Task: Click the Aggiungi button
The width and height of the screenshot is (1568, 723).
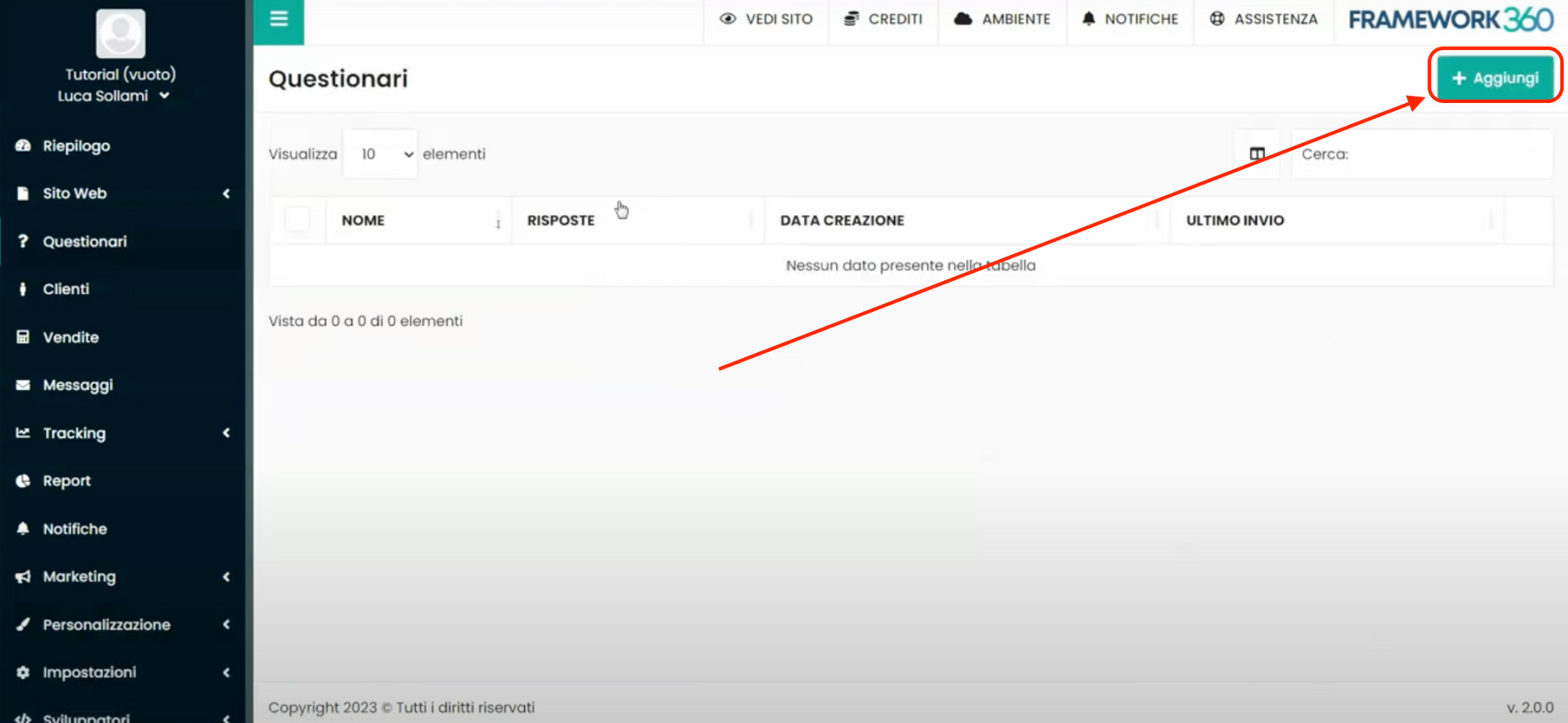Action: [x=1494, y=78]
